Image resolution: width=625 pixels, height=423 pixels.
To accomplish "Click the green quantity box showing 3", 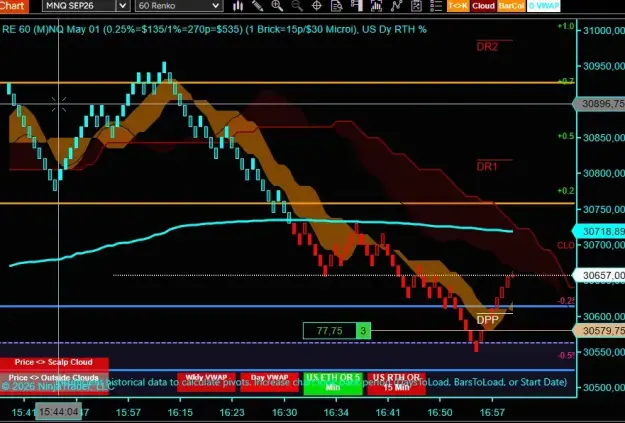I will (363, 331).
